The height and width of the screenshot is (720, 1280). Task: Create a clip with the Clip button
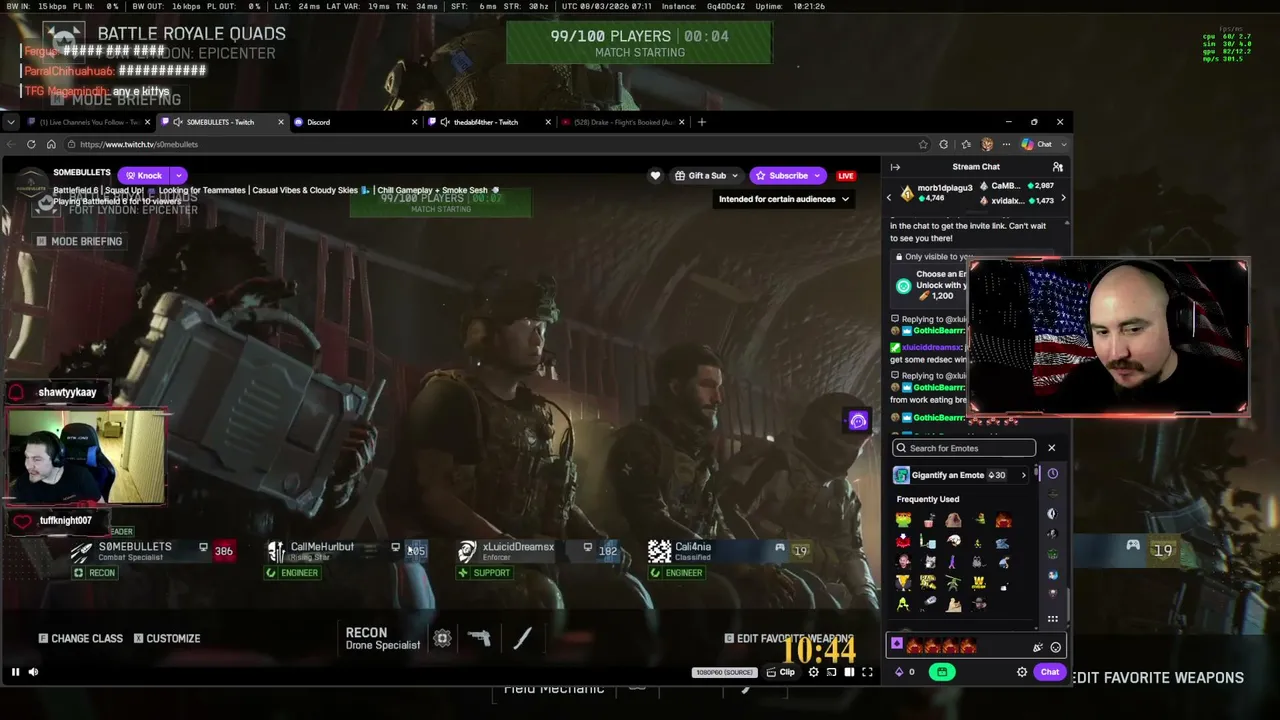781,672
